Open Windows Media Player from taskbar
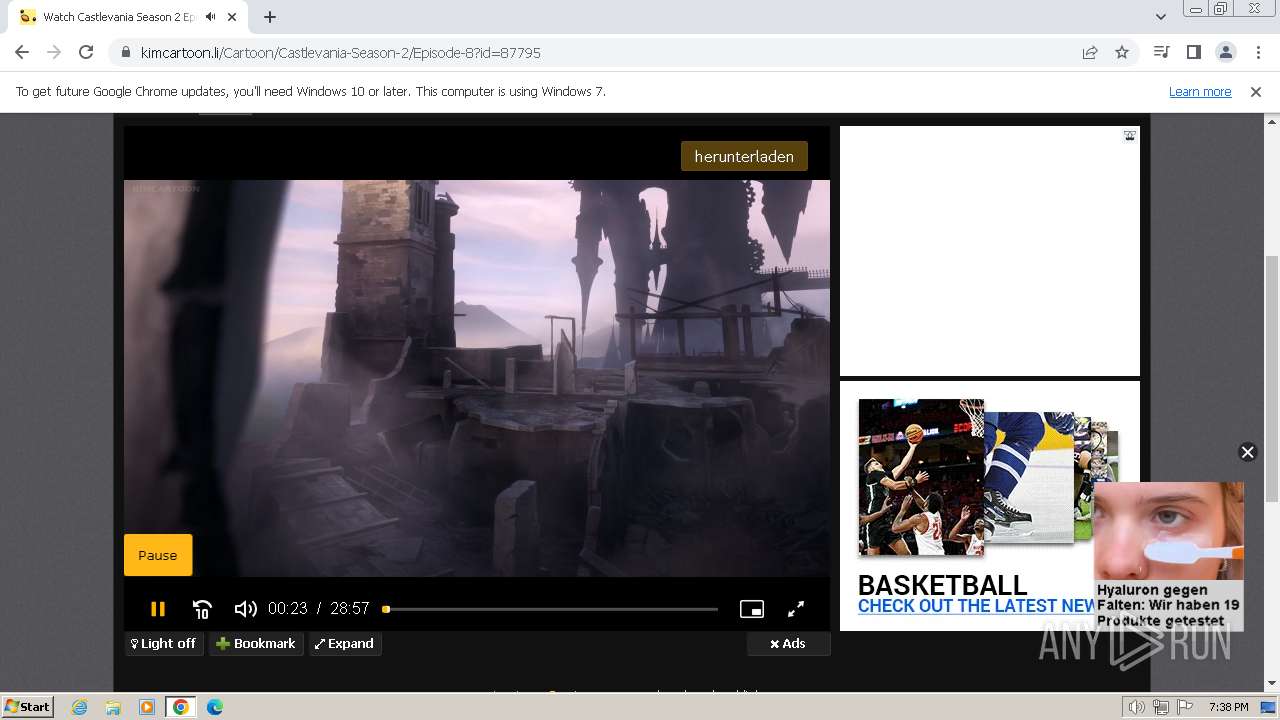1280x720 pixels. coord(147,707)
